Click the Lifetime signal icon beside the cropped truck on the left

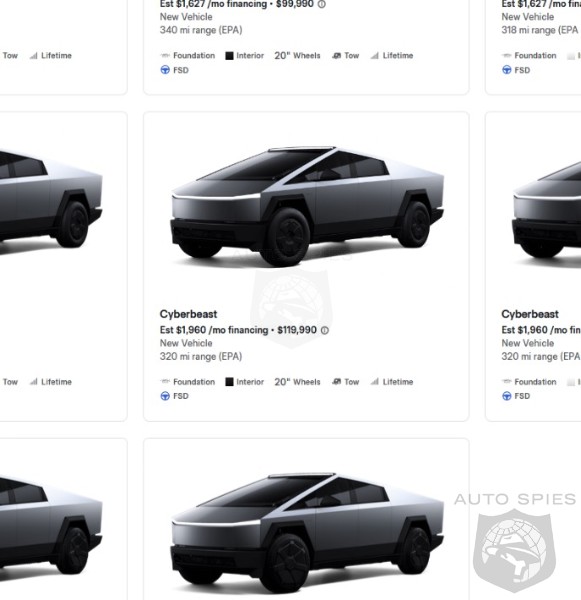pyautogui.click(x=33, y=382)
